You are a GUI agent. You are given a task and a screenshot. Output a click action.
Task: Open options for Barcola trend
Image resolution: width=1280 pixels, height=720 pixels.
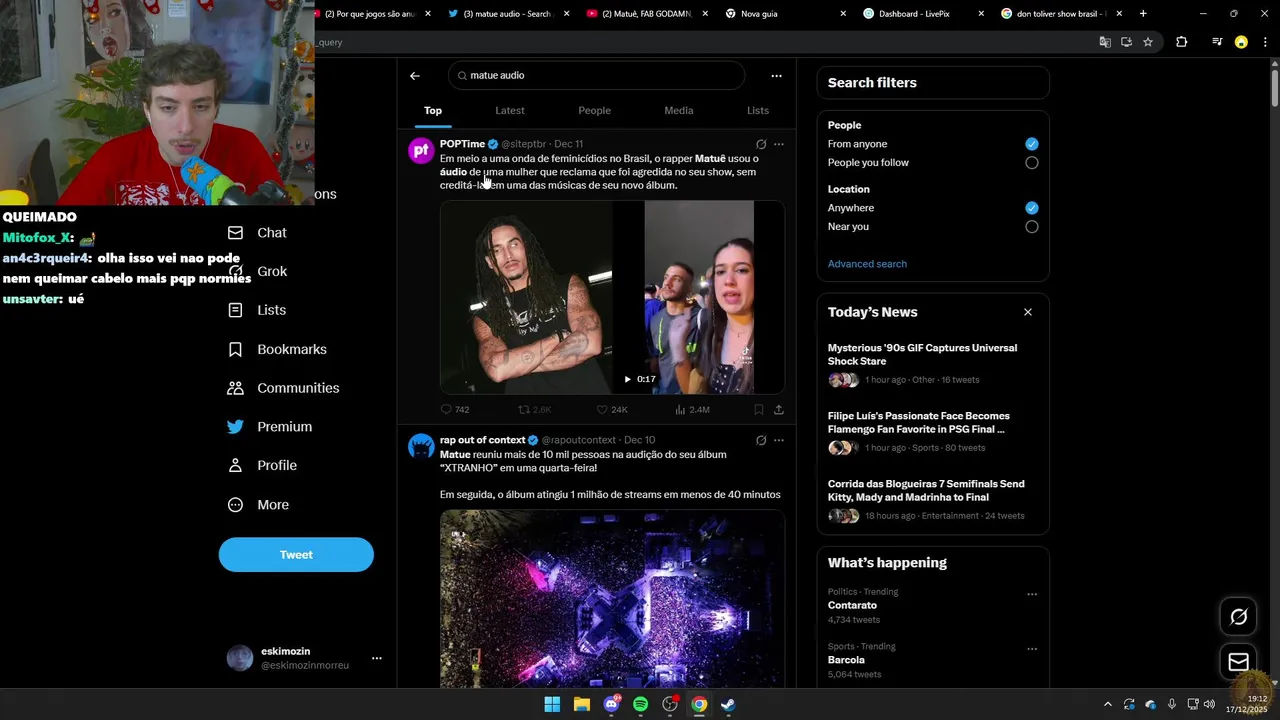(1032, 649)
